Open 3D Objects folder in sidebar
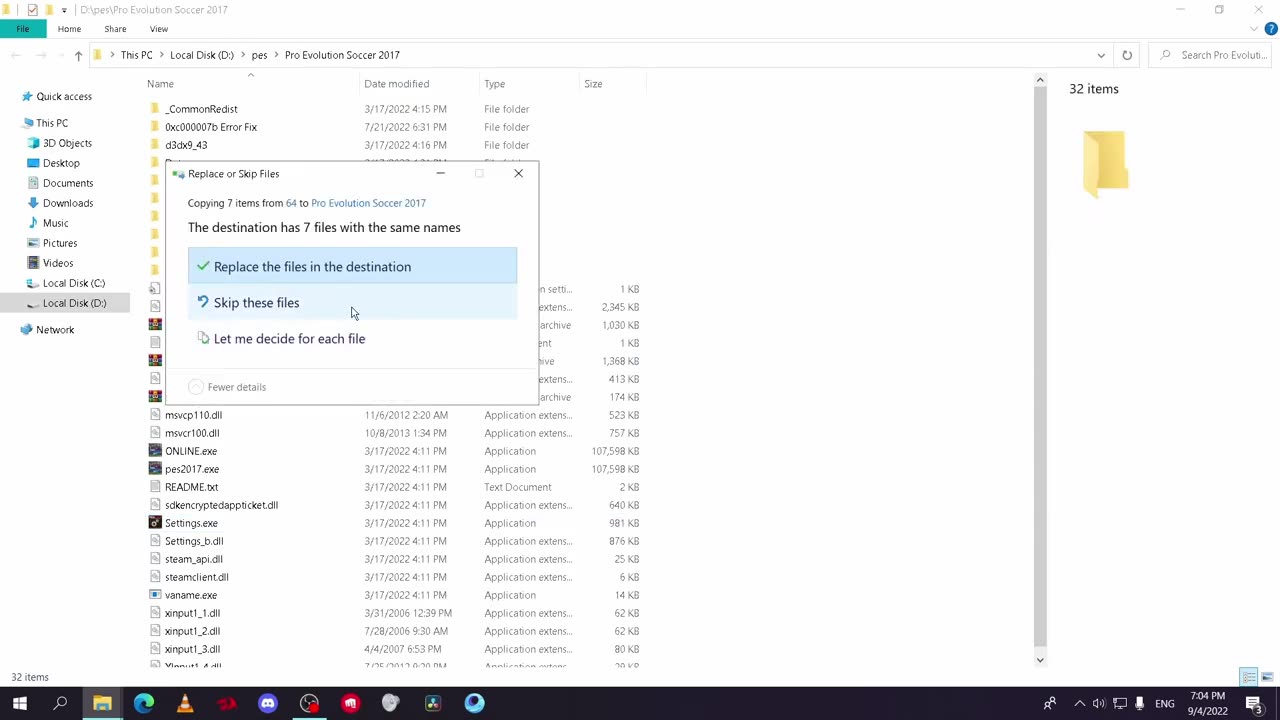This screenshot has height=720, width=1280. (67, 143)
